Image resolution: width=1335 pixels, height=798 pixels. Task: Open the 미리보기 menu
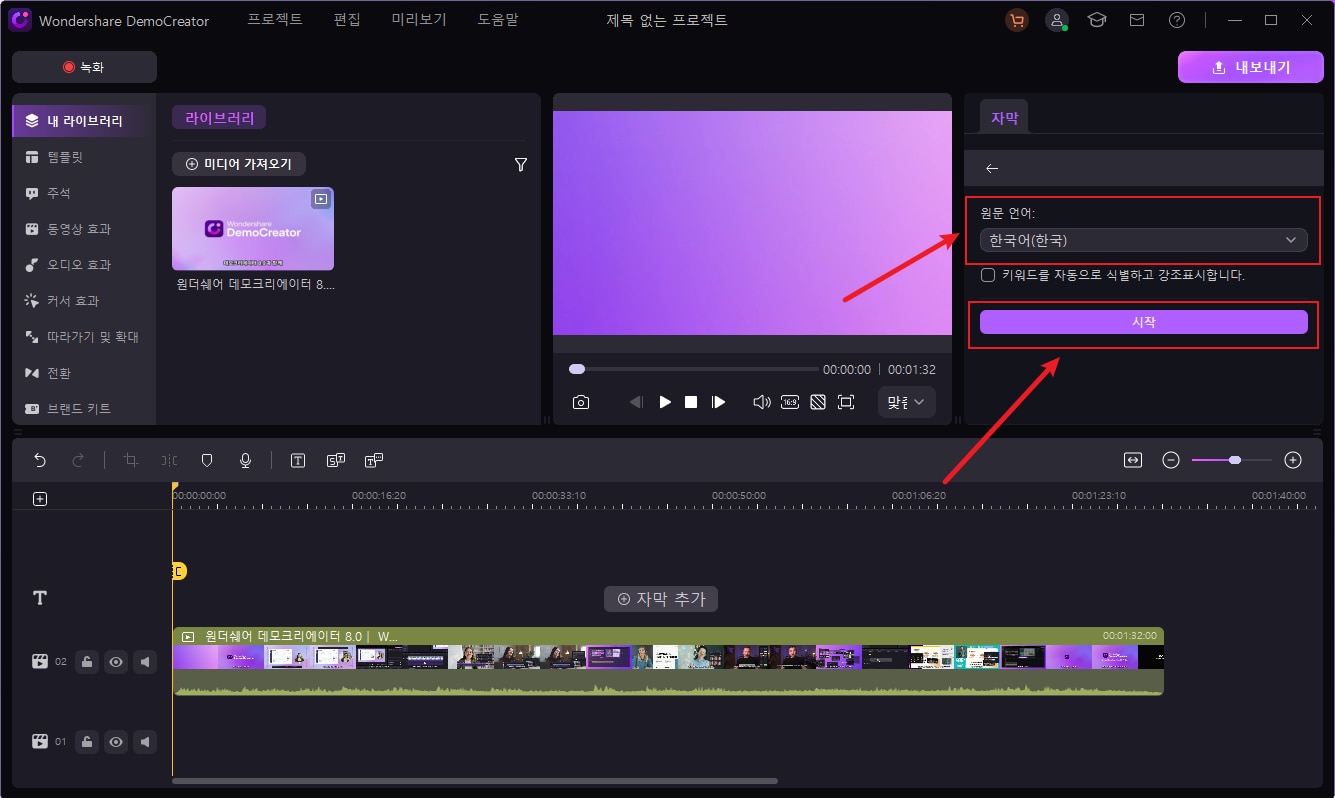[419, 20]
